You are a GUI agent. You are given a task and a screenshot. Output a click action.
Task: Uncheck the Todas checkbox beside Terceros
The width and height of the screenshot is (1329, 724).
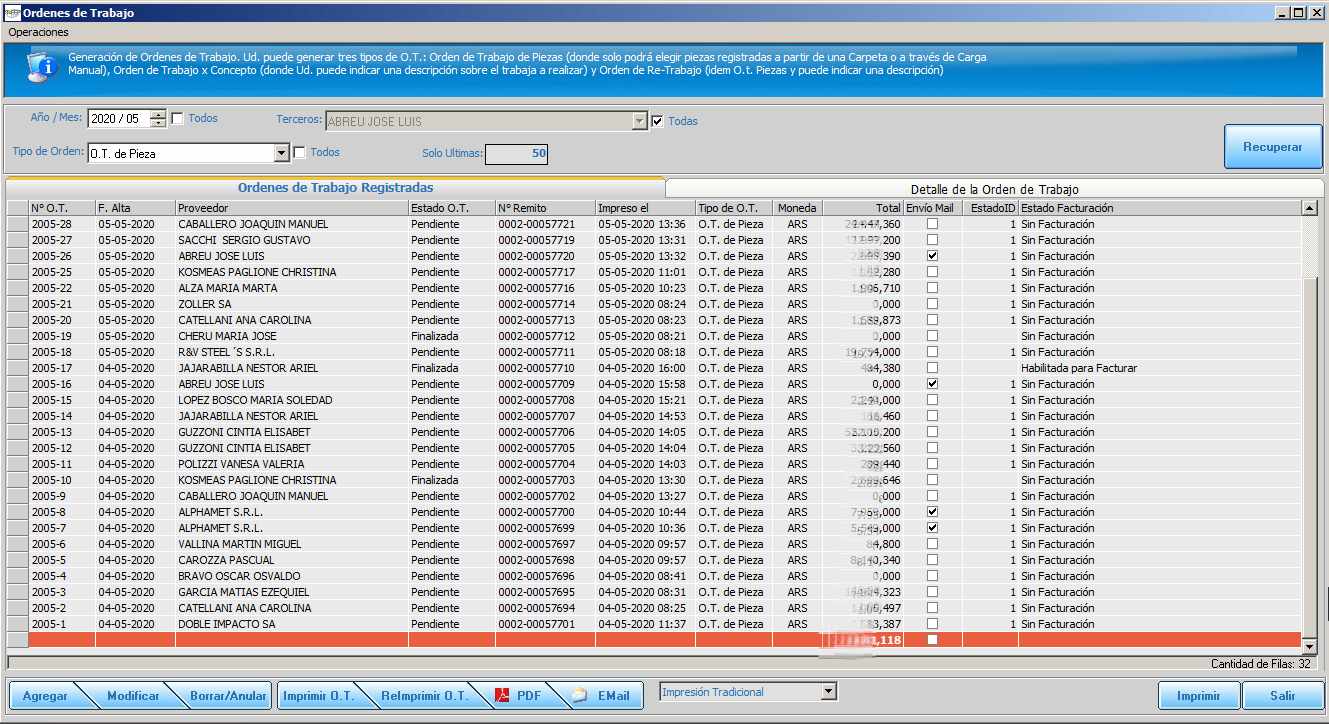(x=658, y=122)
